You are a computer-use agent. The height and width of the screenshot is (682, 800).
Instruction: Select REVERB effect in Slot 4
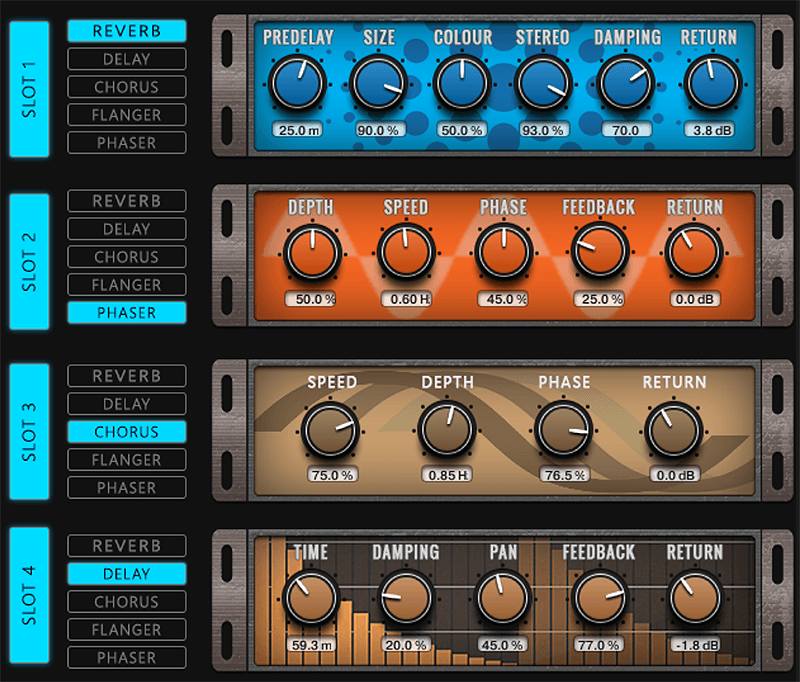pyautogui.click(x=127, y=546)
